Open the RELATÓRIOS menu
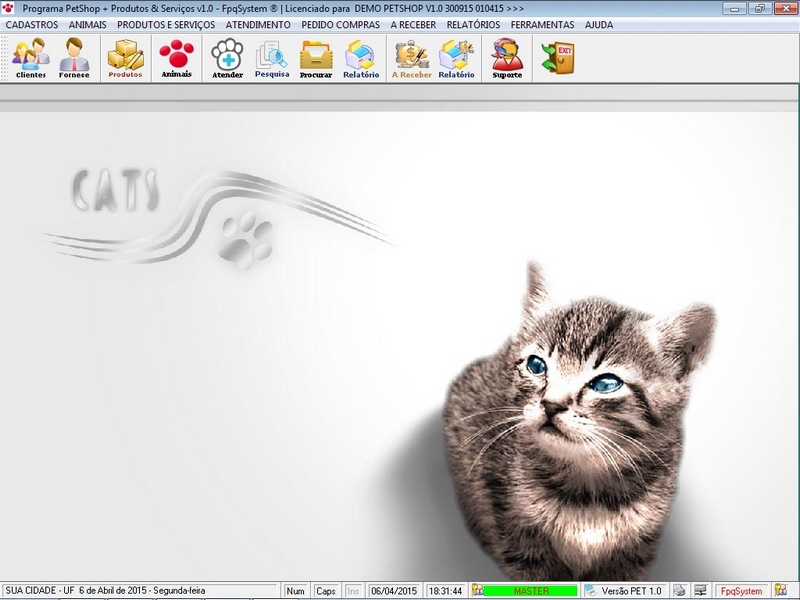Image resolution: width=800 pixels, height=600 pixels. (x=473, y=24)
